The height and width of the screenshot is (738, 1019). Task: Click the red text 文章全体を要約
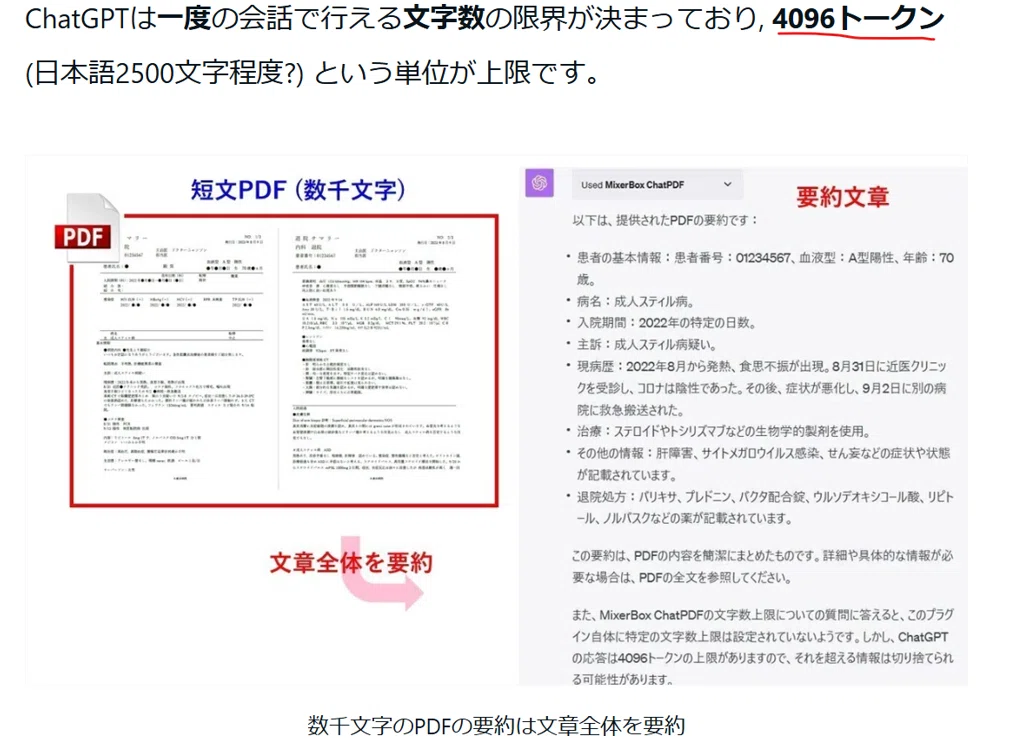click(x=351, y=563)
